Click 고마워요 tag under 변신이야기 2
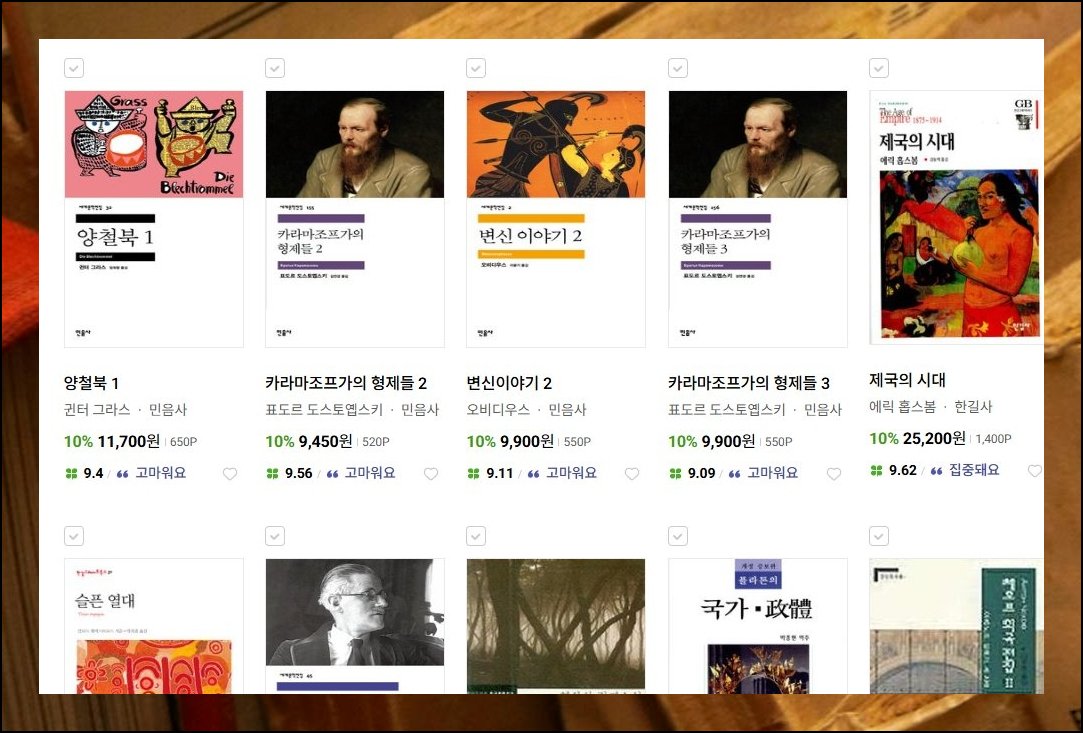The image size is (1083, 733). 571,473
